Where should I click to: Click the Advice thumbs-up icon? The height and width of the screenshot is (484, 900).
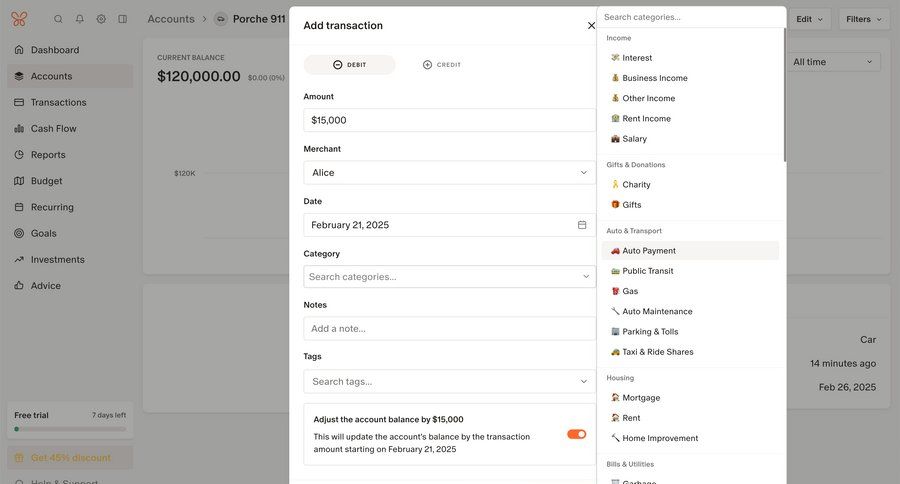(19, 285)
